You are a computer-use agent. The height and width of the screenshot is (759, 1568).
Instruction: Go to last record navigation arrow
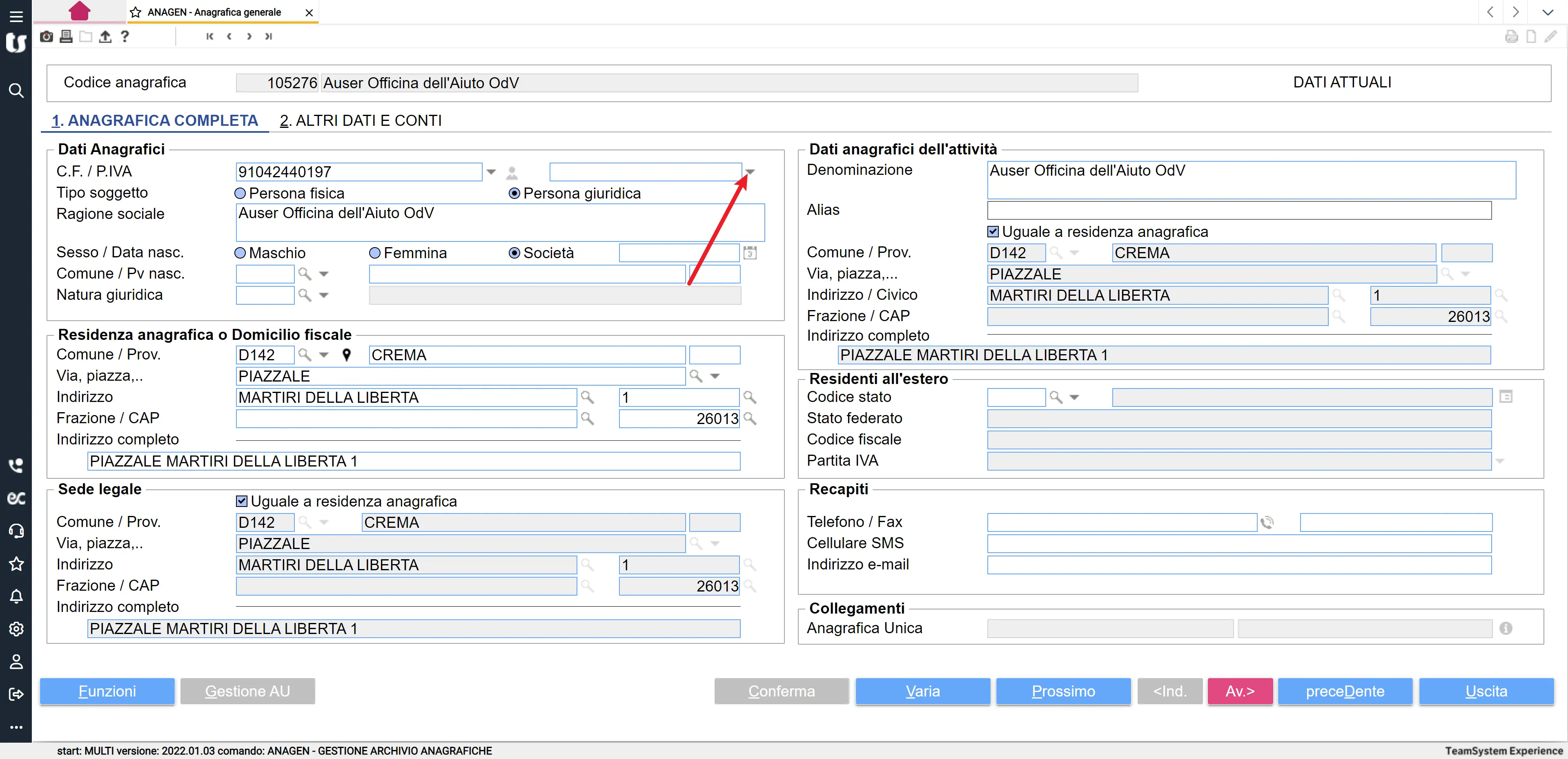(x=268, y=36)
